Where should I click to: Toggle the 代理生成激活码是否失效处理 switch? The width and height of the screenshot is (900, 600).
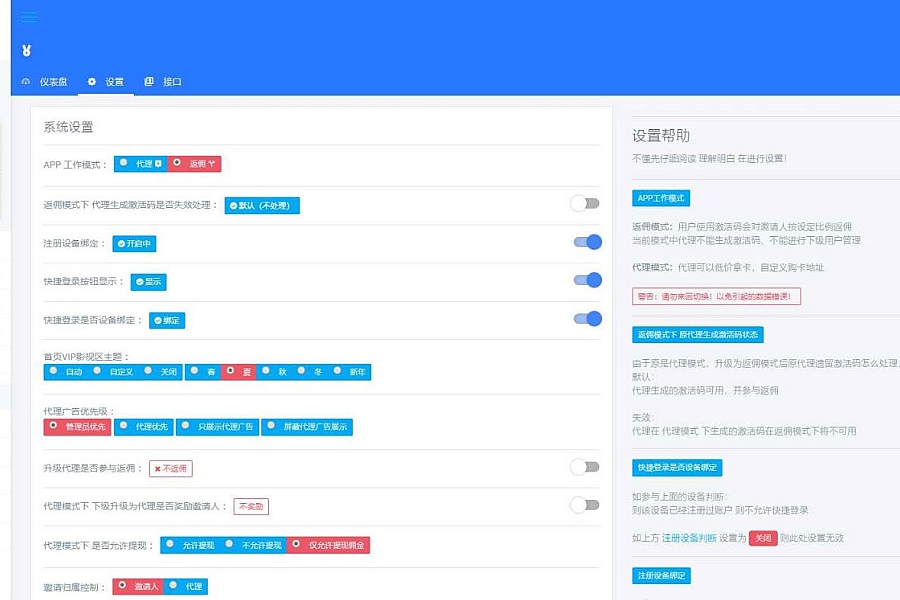[585, 204]
